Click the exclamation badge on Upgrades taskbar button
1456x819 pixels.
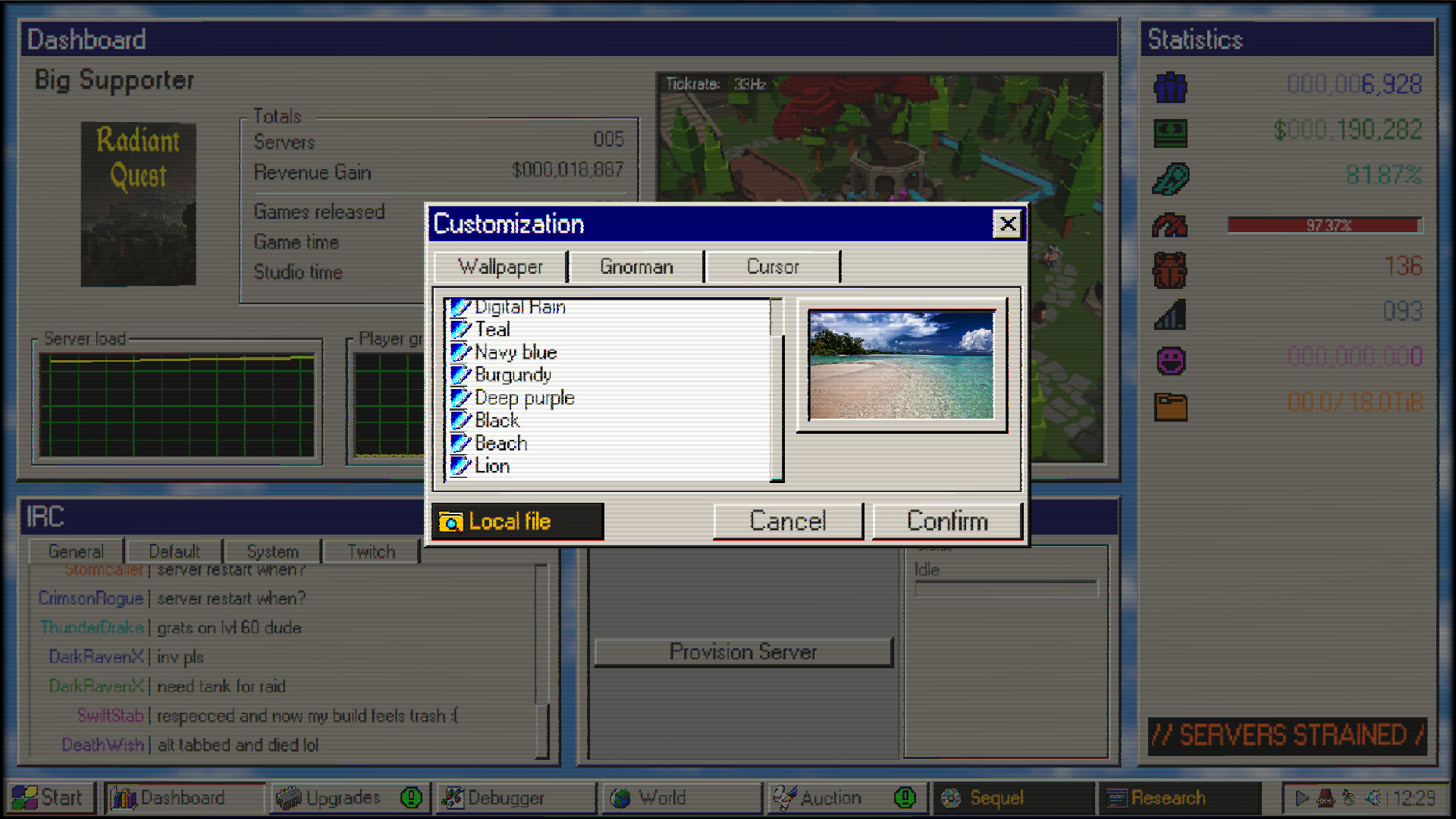[x=412, y=798]
